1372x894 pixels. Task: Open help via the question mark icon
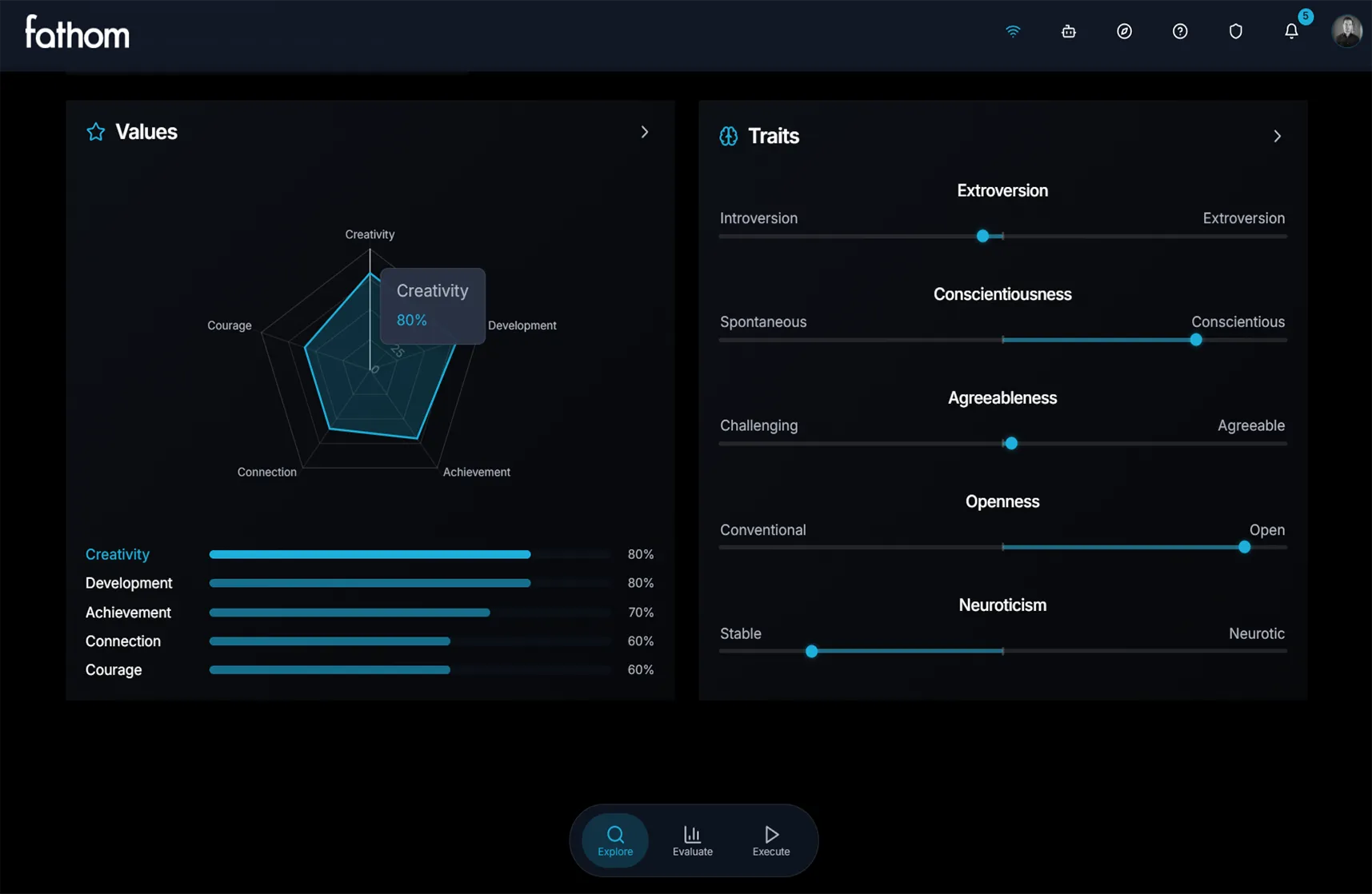point(1179,31)
